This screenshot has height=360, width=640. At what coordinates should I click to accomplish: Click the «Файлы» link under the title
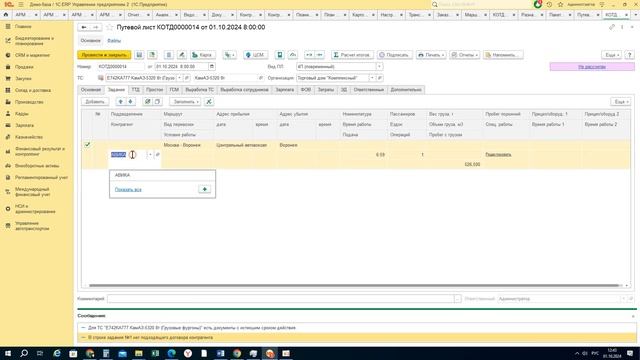pyautogui.click(x=114, y=40)
